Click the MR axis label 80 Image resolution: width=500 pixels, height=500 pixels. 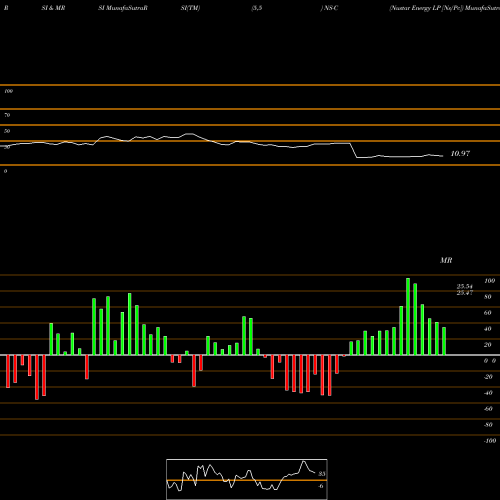(x=488, y=297)
